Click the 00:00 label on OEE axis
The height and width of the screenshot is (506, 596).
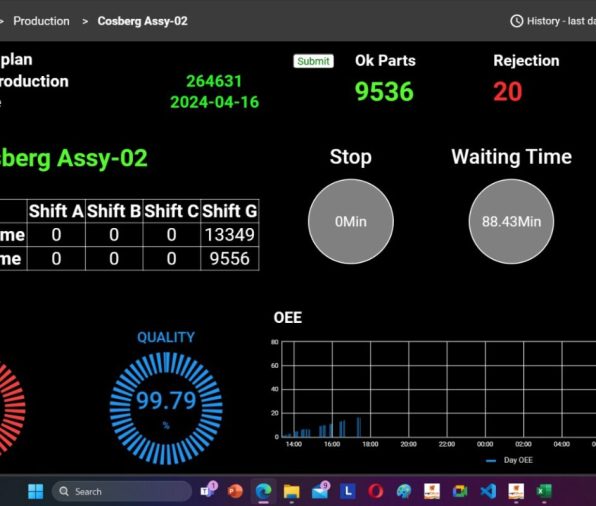pos(485,444)
